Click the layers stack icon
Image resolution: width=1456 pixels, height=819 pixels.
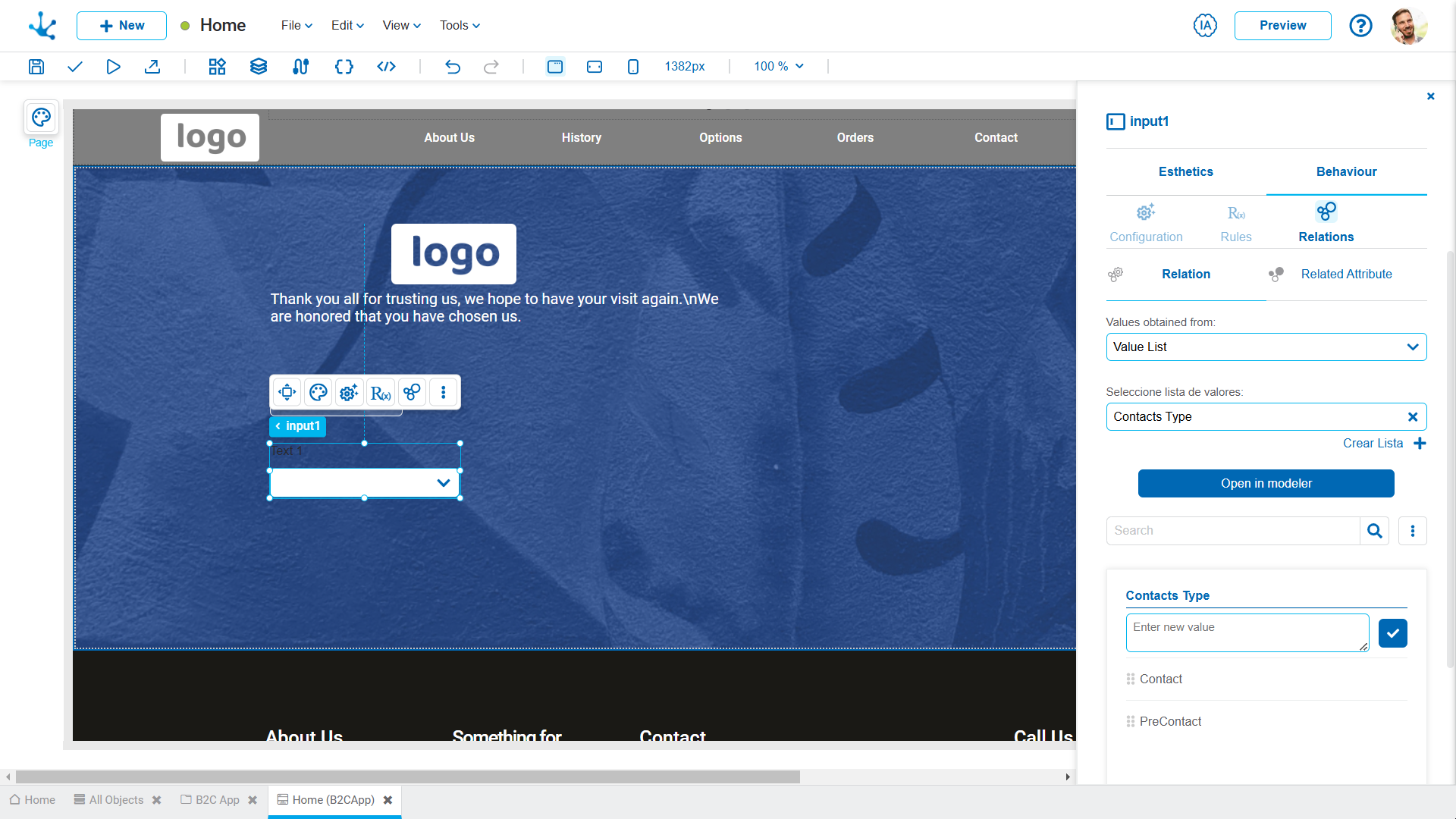pyautogui.click(x=259, y=67)
